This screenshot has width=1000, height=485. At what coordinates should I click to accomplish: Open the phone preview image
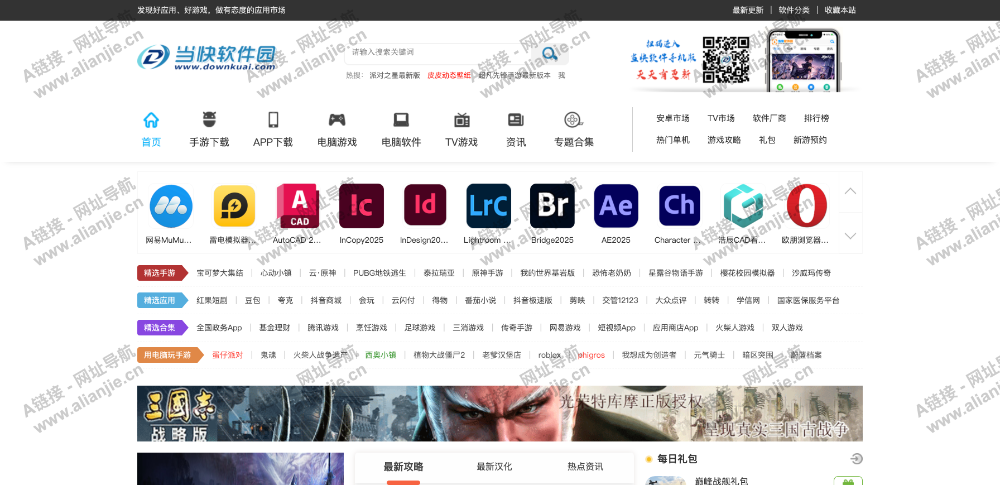(x=804, y=61)
